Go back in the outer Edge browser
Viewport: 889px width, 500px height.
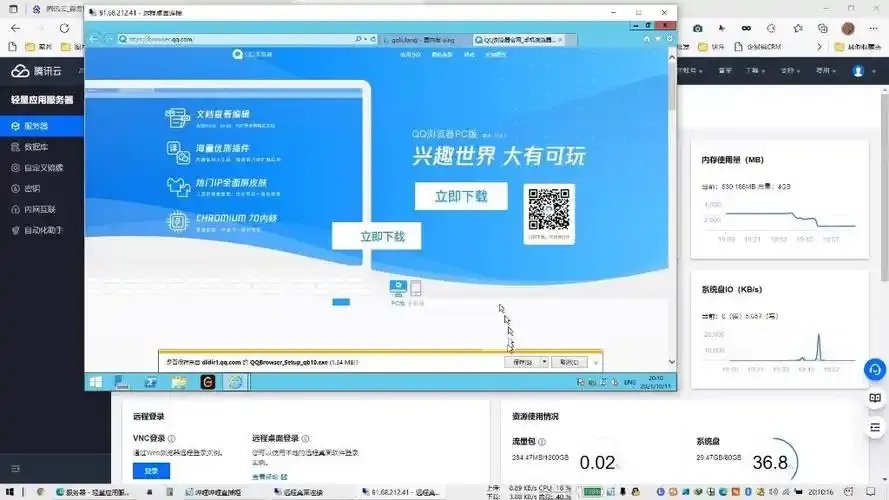pyautogui.click(x=15, y=28)
